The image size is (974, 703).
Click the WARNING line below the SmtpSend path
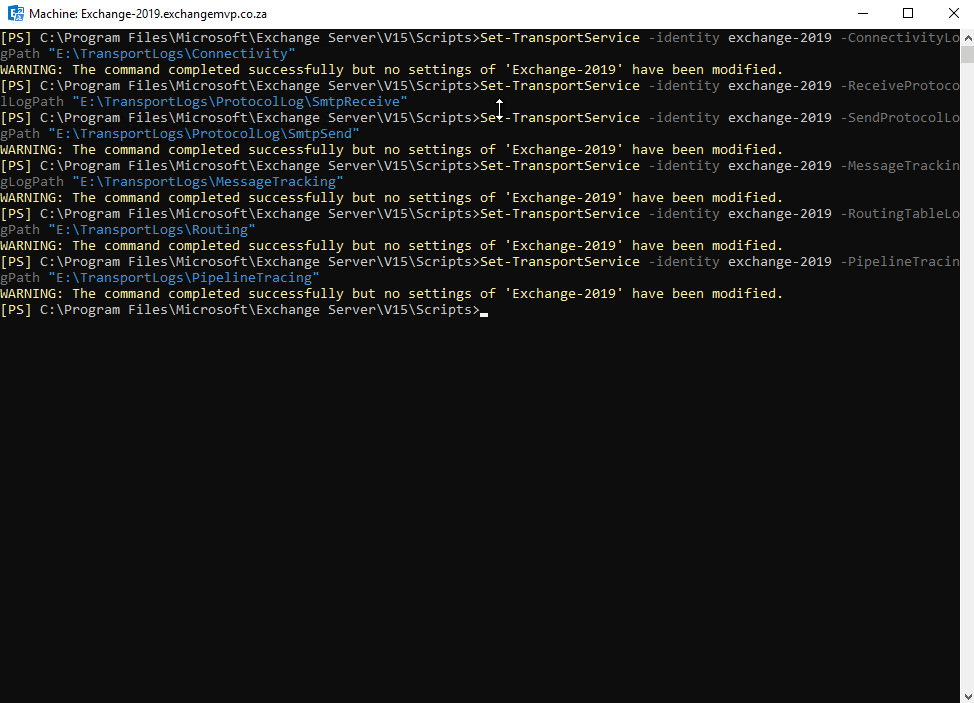pyautogui.click(x=391, y=150)
